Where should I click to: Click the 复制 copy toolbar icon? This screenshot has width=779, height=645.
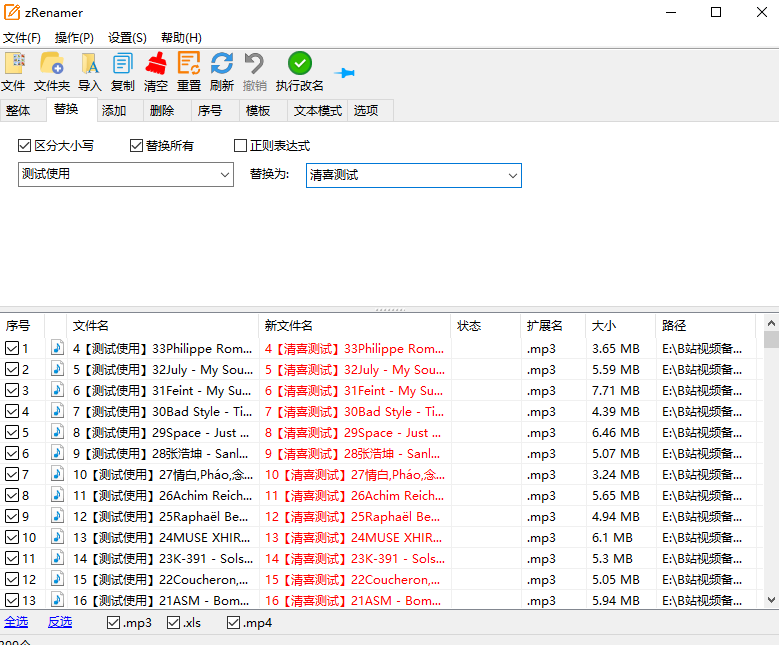(x=122, y=65)
